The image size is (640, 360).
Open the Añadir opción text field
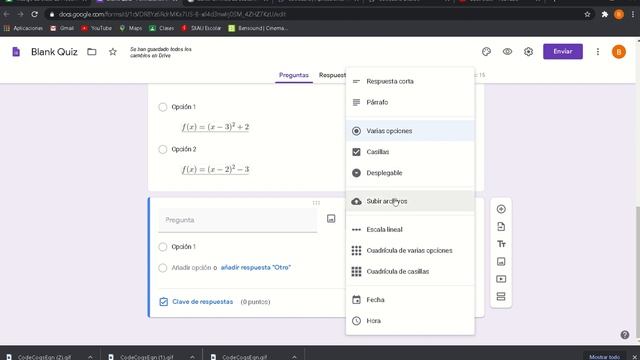(191, 268)
